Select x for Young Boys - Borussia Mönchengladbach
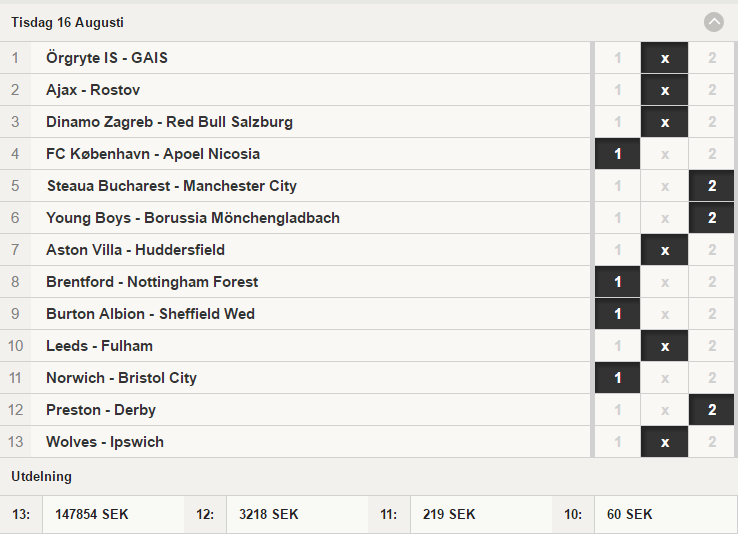 click(665, 218)
